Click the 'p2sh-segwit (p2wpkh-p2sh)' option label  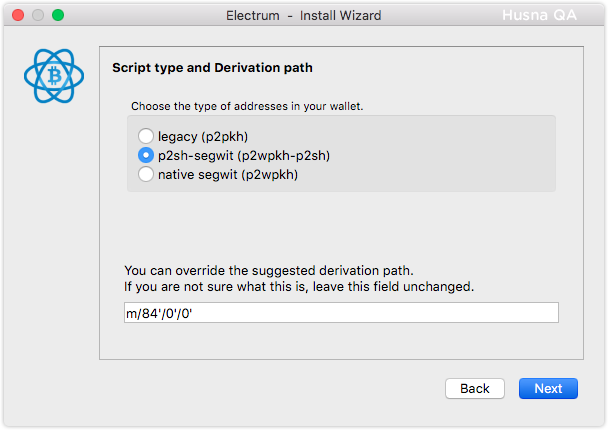point(244,156)
